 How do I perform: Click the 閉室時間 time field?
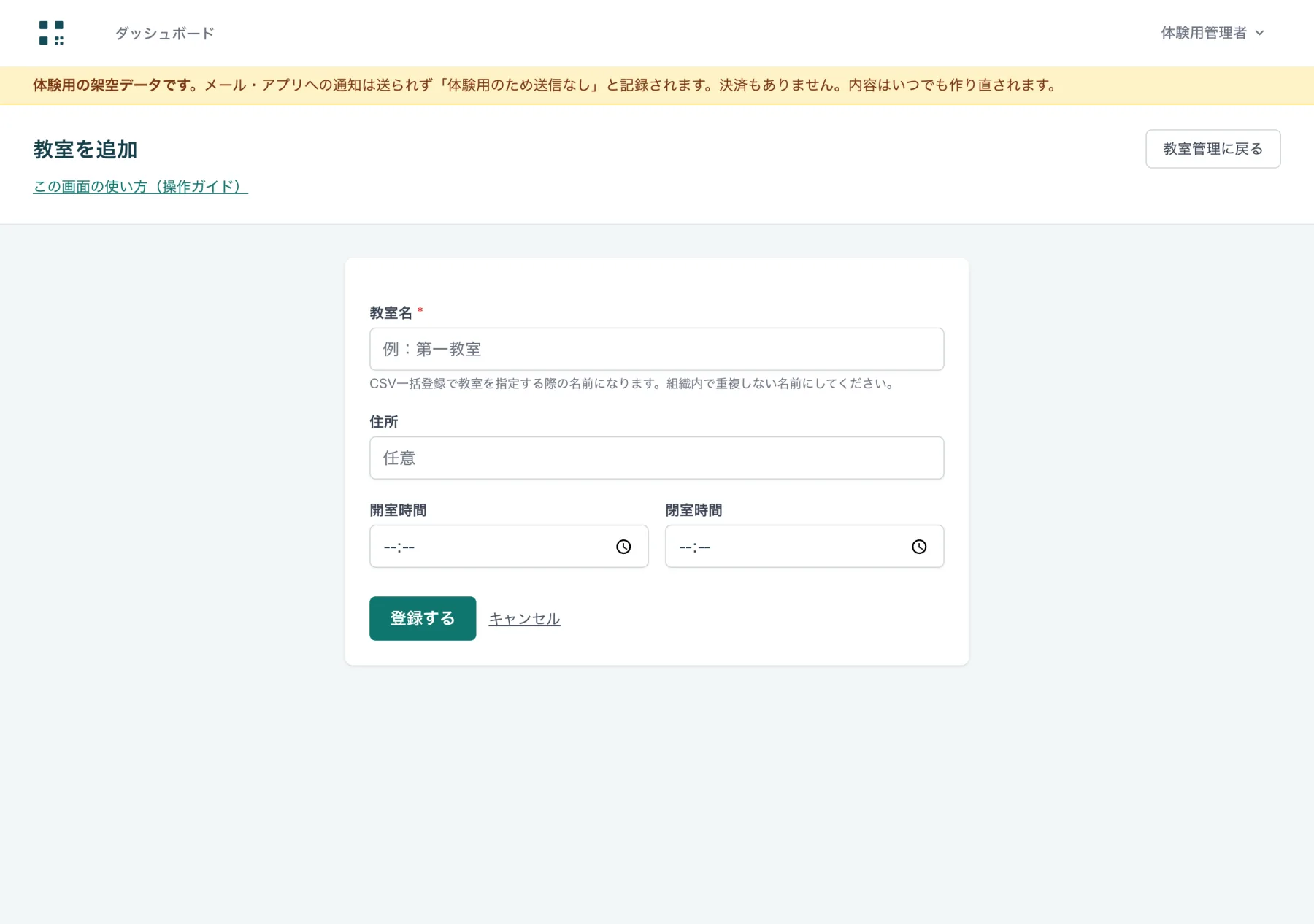point(804,546)
